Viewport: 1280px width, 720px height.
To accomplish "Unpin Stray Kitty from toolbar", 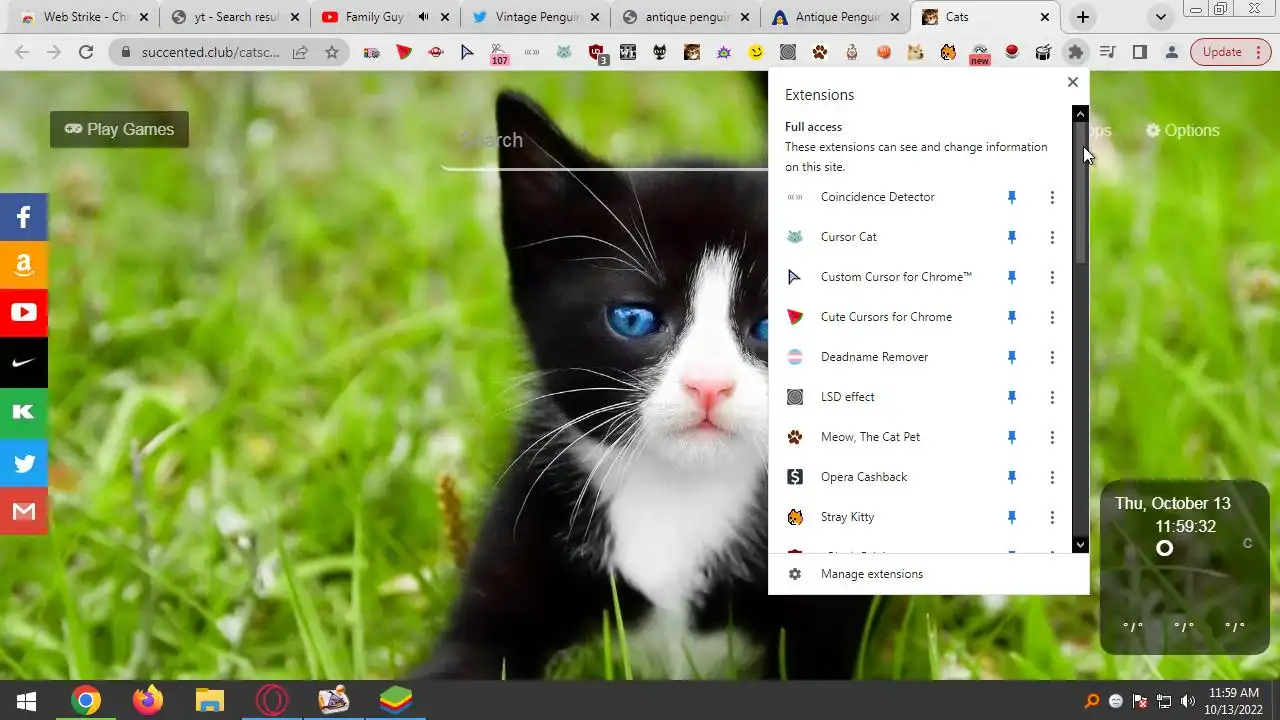I will (x=1012, y=517).
